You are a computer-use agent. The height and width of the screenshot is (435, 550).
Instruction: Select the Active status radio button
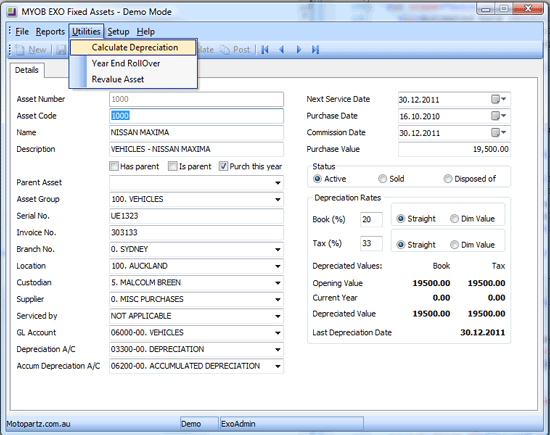317,179
